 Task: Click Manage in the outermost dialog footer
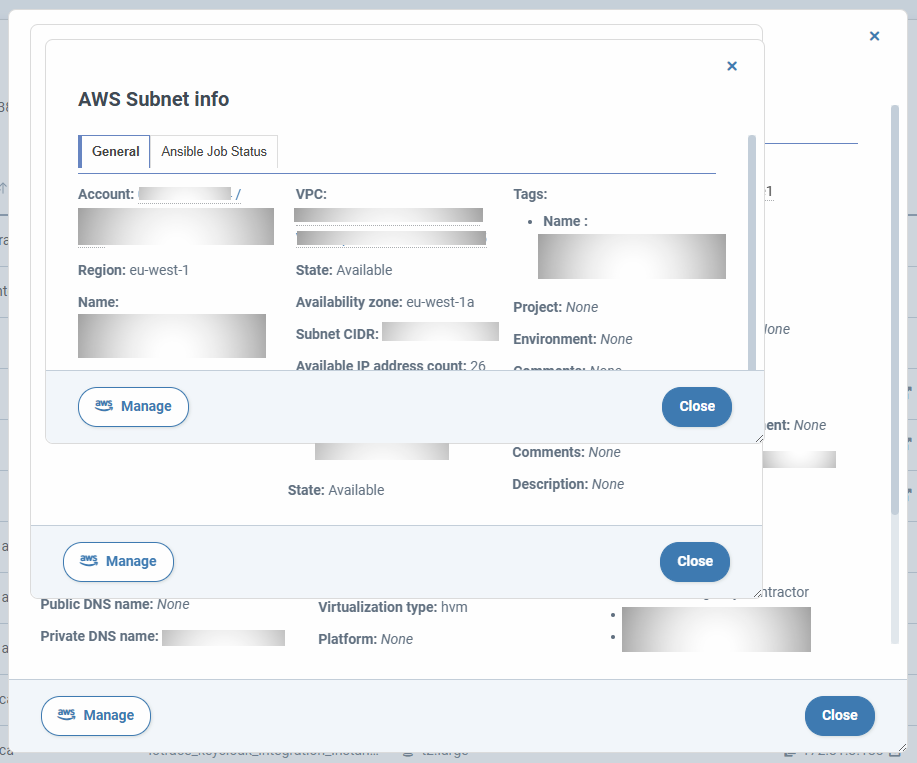96,715
